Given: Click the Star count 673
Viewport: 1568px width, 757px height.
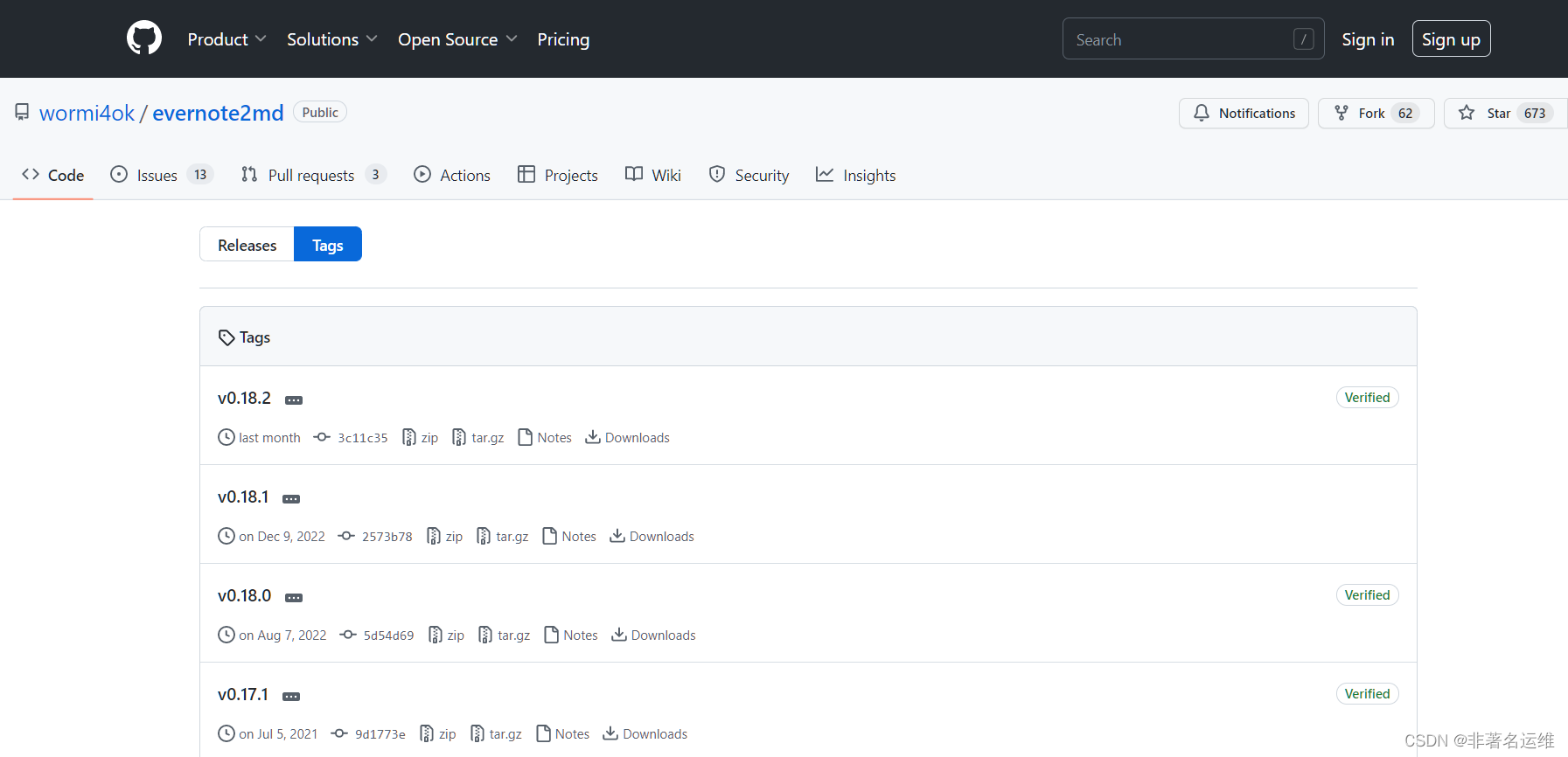Looking at the screenshot, I should tap(1535, 114).
